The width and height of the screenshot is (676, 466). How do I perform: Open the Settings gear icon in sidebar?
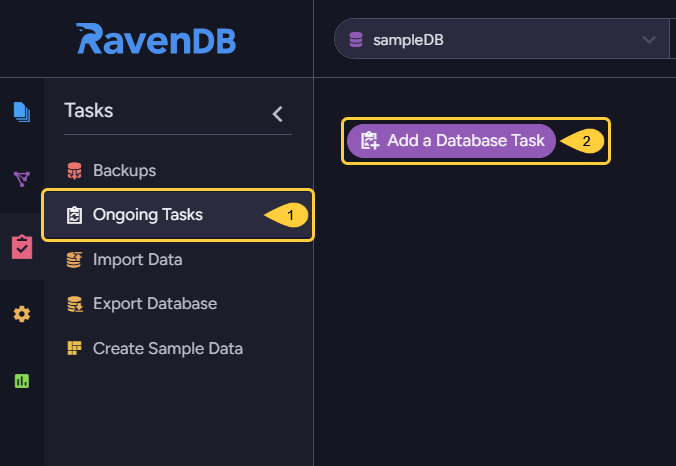point(22,314)
